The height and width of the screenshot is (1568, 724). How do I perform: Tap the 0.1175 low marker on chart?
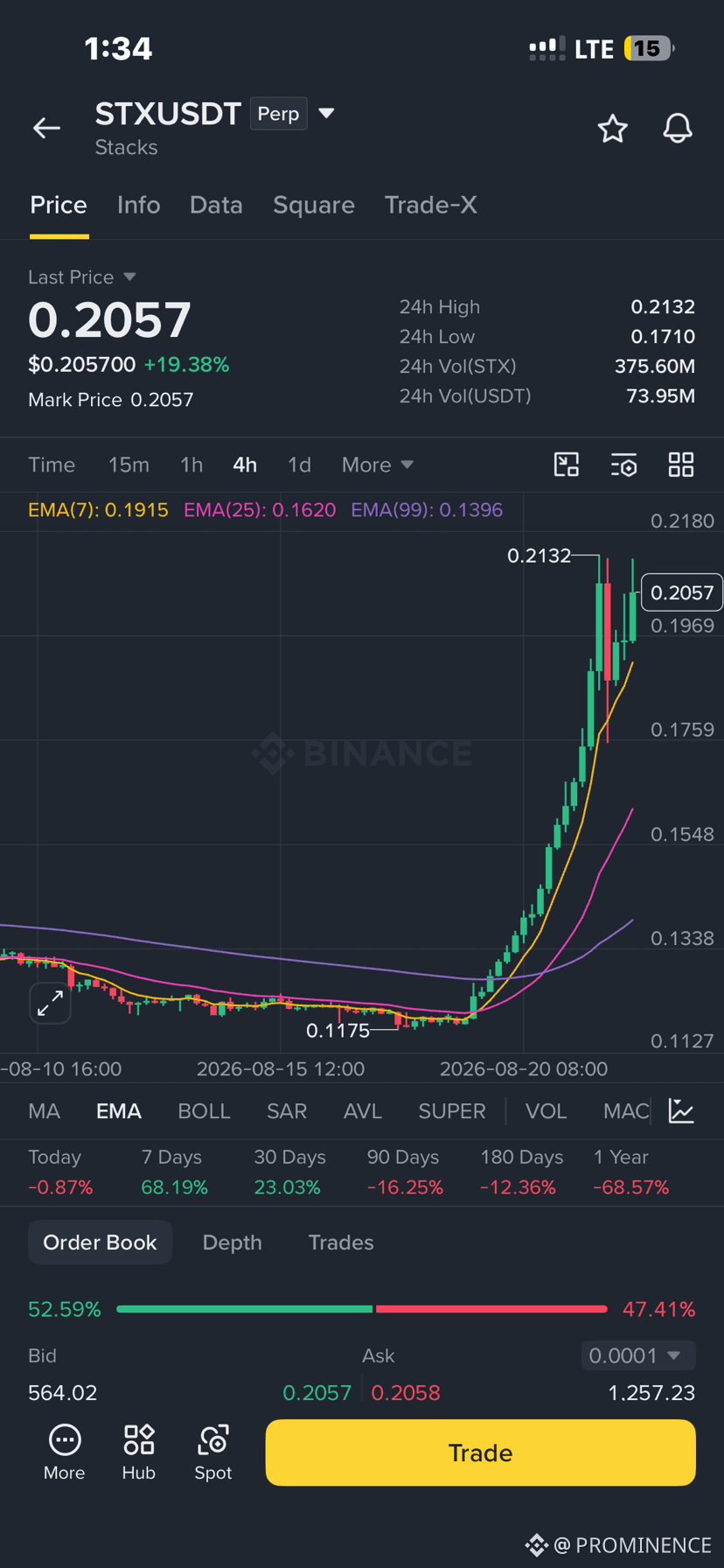click(338, 1031)
